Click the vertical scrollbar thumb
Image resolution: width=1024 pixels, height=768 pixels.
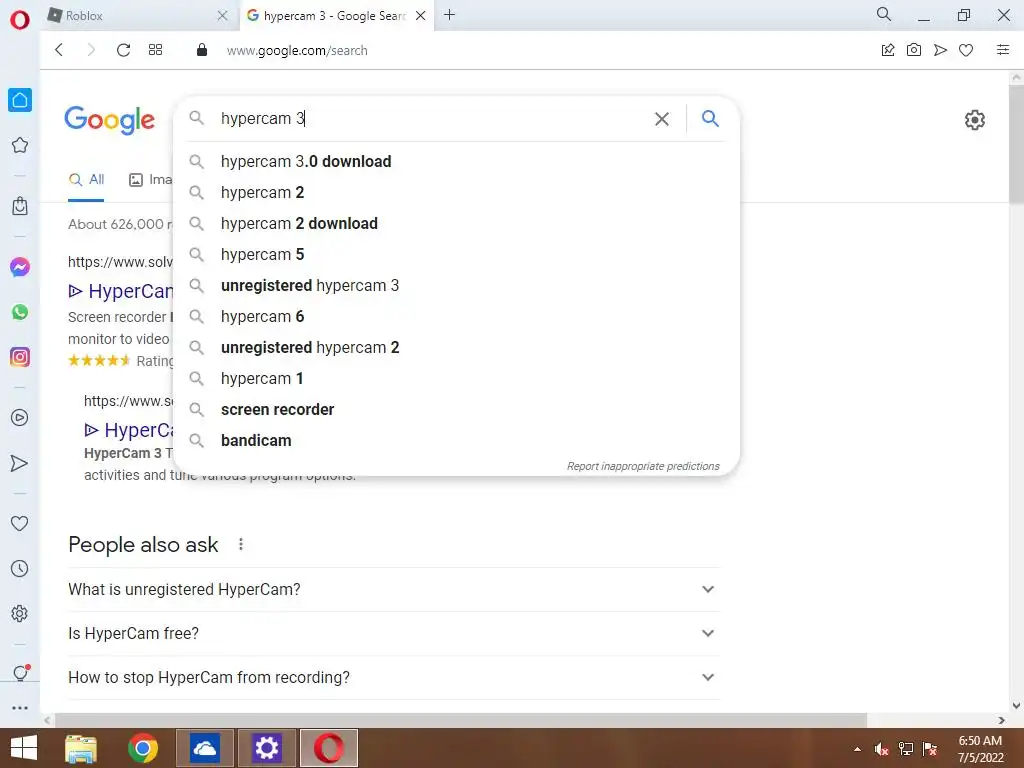pyautogui.click(x=1016, y=144)
